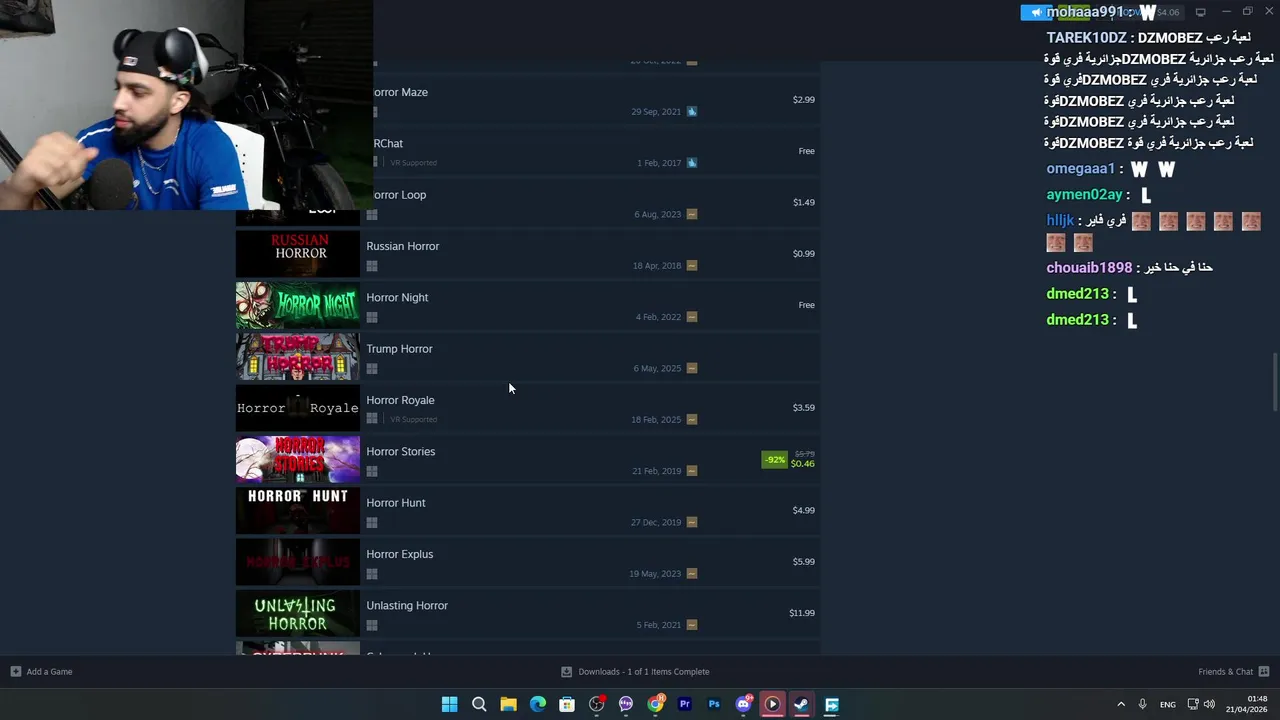The height and width of the screenshot is (720, 1280).
Task: Switch to OBS Studio in taskbar
Action: tap(597, 704)
